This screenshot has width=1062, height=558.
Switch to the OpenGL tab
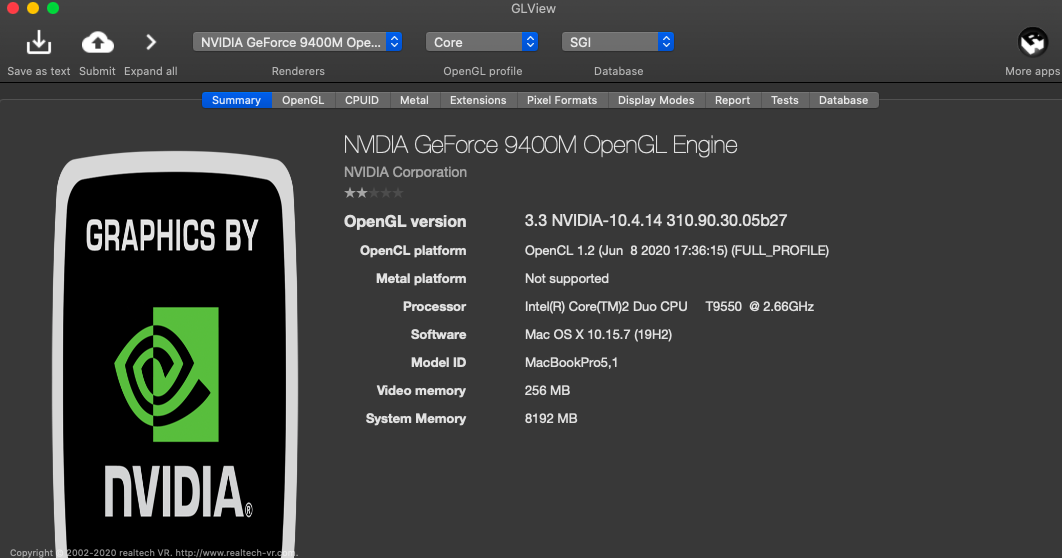pos(303,100)
